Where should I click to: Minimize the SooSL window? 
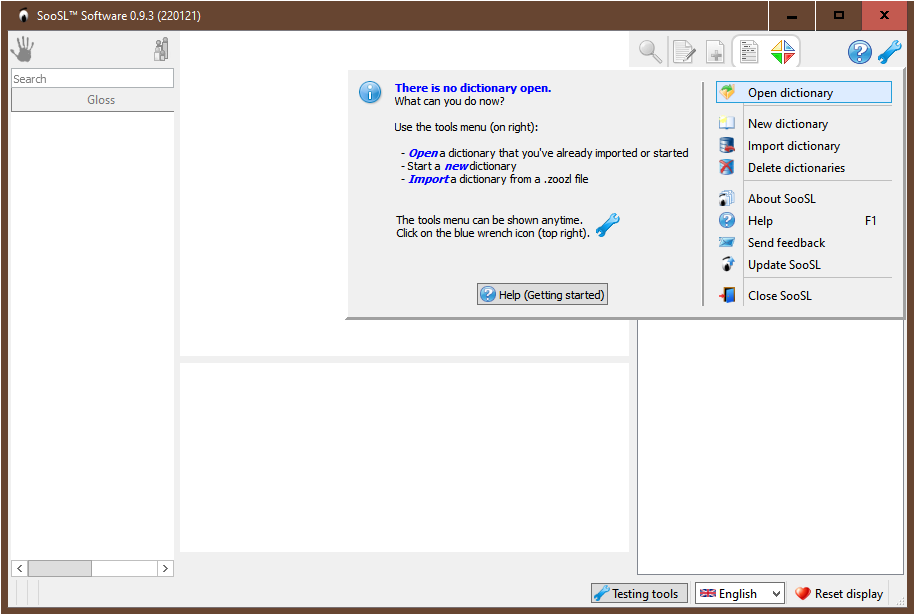pyautogui.click(x=792, y=16)
